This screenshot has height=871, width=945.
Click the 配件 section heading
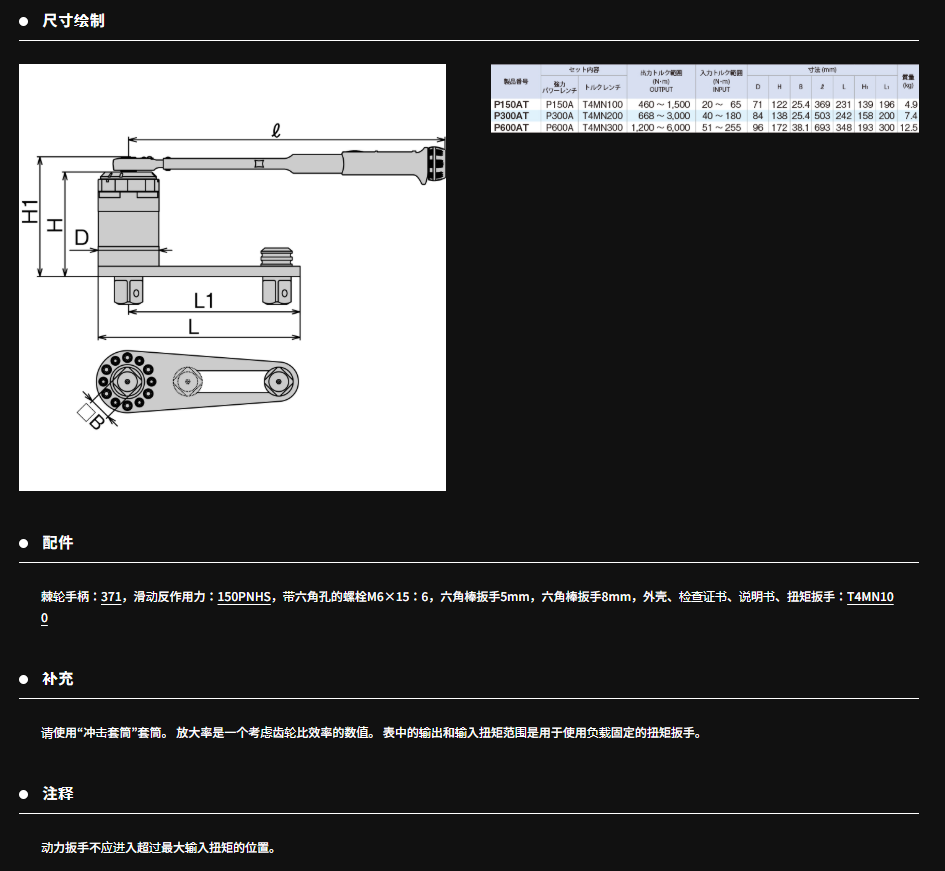pyautogui.click(x=58, y=543)
